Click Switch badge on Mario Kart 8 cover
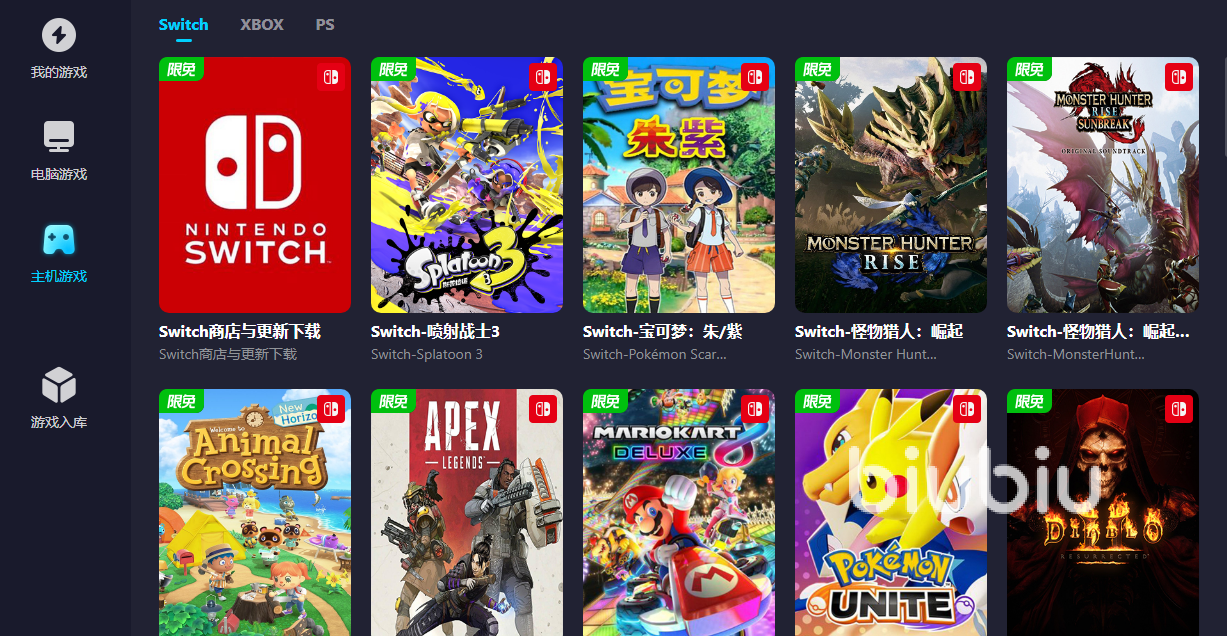The height and width of the screenshot is (636, 1227). tap(755, 409)
